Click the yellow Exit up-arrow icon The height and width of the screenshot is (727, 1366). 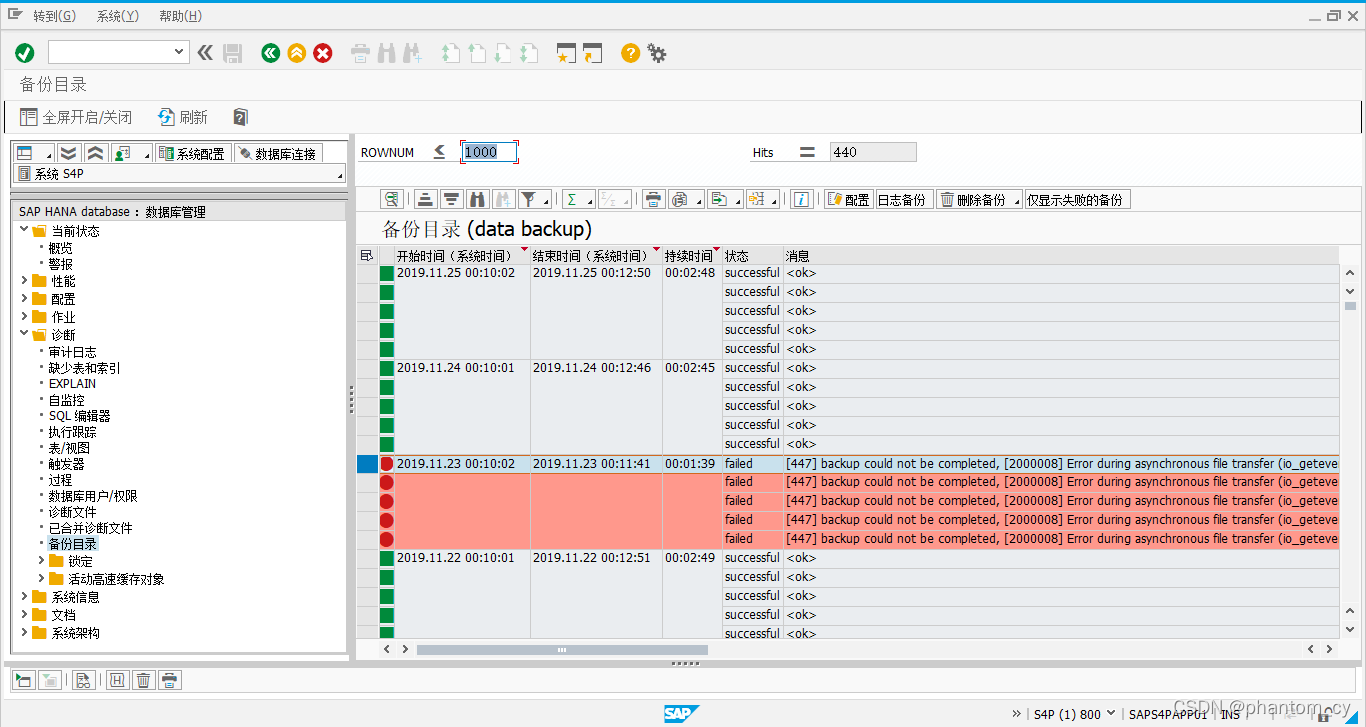pyautogui.click(x=296, y=53)
